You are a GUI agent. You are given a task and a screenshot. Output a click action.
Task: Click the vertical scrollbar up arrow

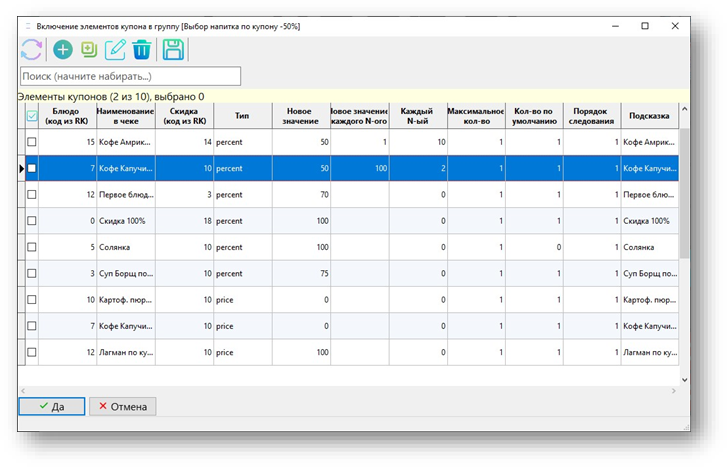tap(684, 110)
